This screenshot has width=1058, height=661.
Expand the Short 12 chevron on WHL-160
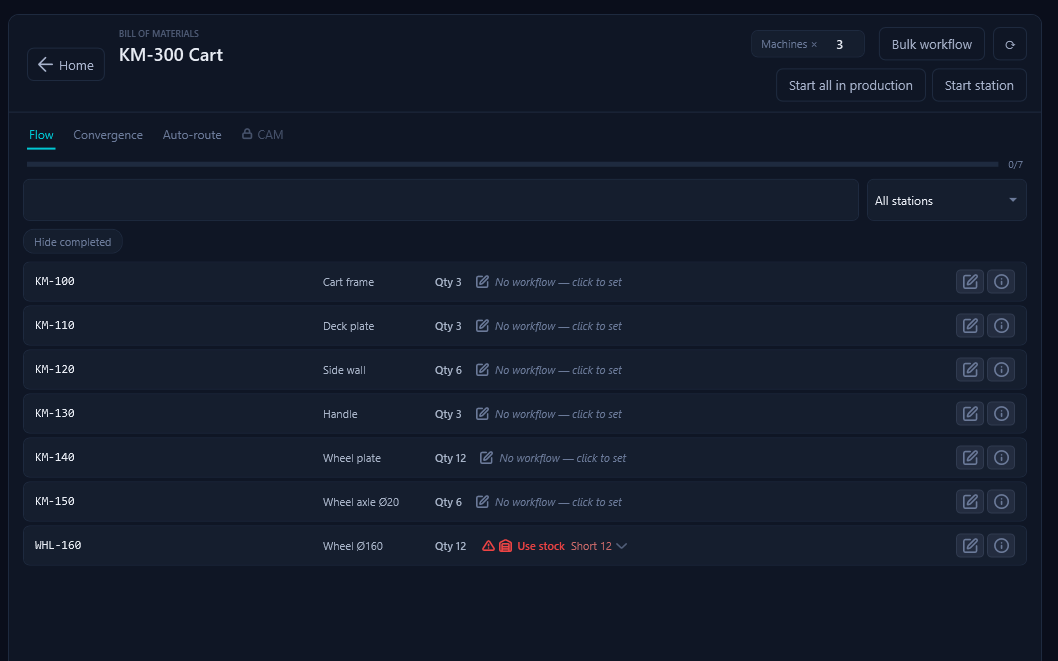pos(621,546)
